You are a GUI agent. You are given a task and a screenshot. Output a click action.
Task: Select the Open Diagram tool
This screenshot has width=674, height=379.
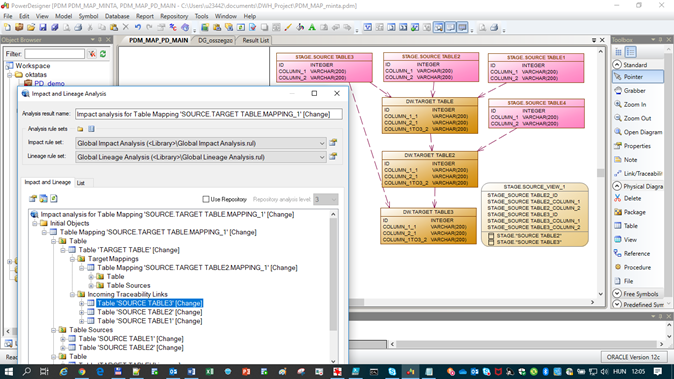(638, 132)
